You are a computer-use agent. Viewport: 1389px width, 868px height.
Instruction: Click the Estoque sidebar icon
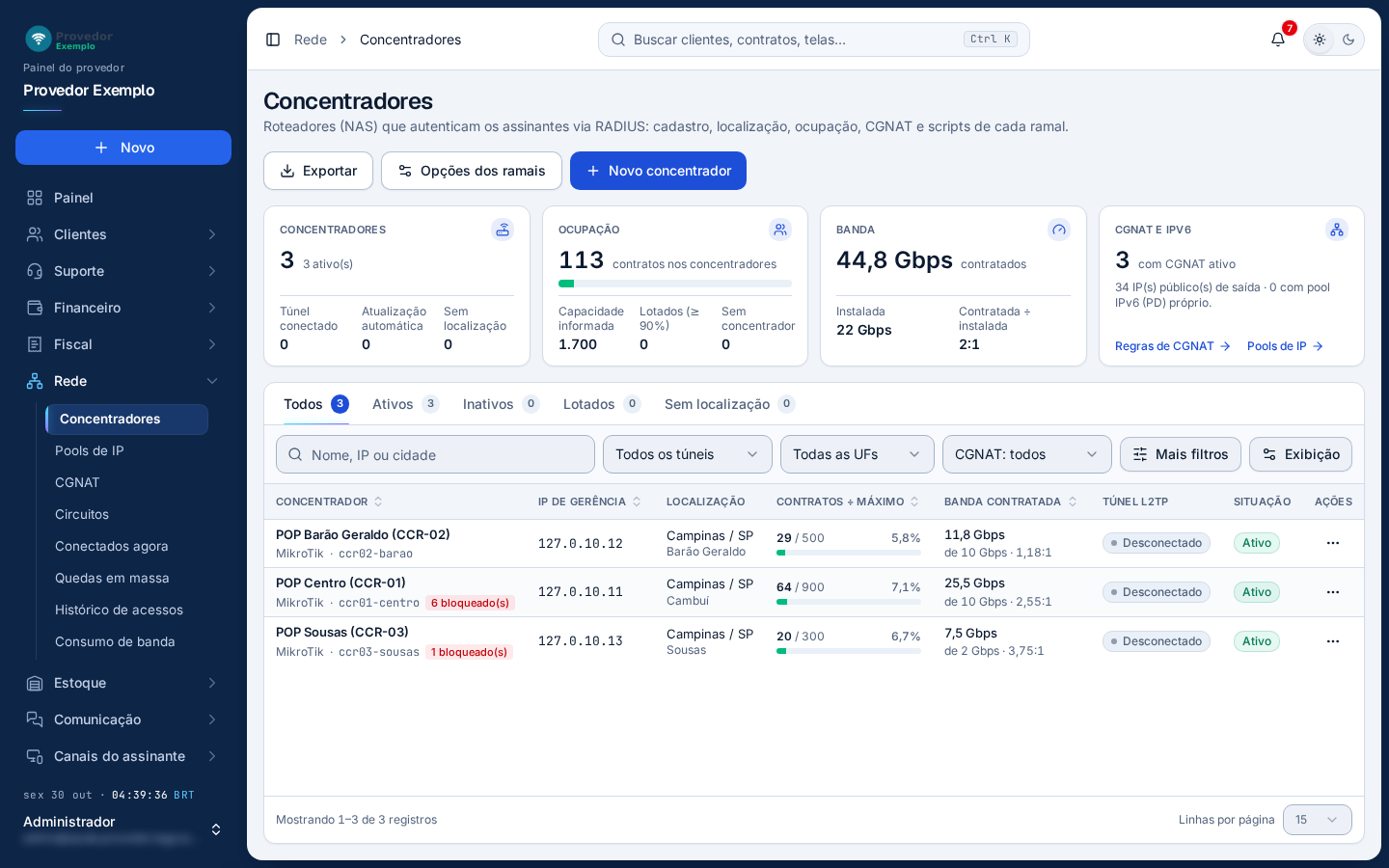35,683
